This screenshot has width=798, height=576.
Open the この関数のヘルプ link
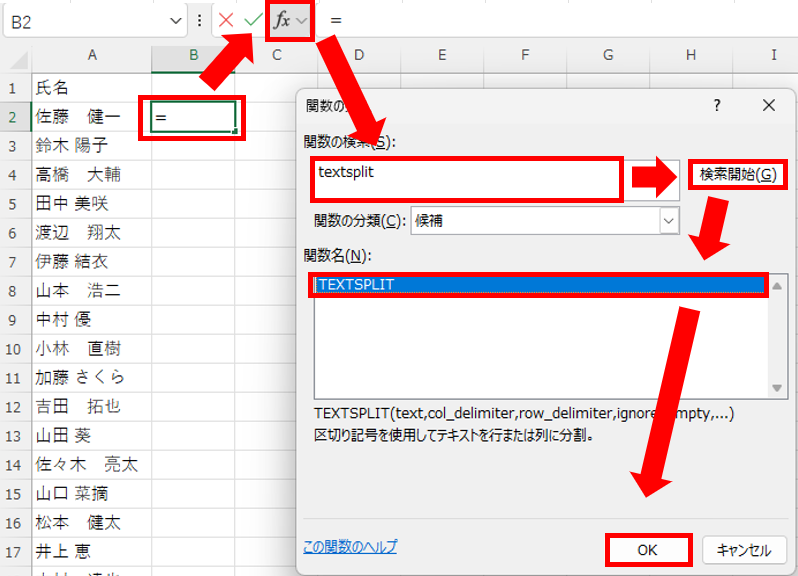click(349, 546)
